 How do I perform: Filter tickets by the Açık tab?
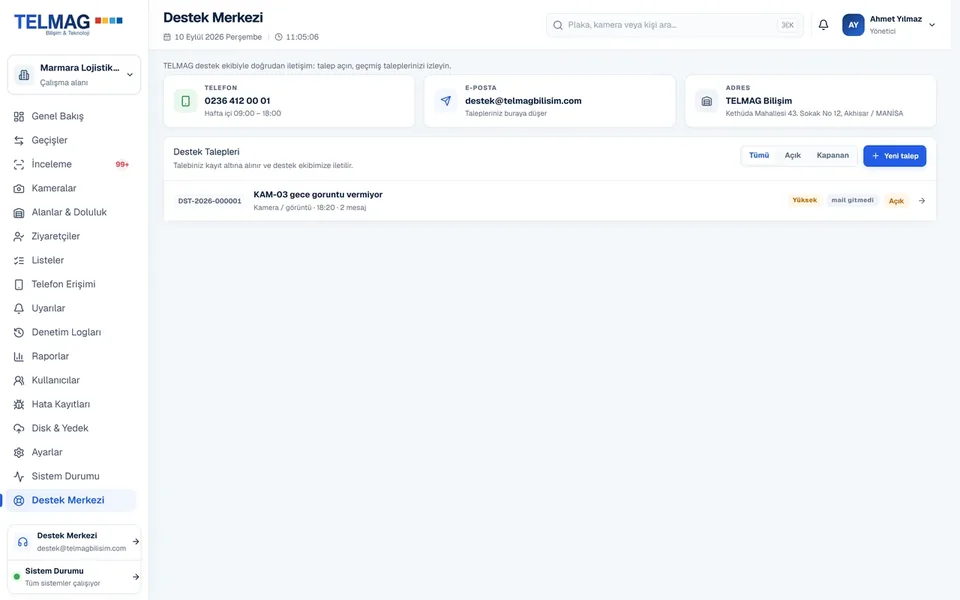point(793,156)
